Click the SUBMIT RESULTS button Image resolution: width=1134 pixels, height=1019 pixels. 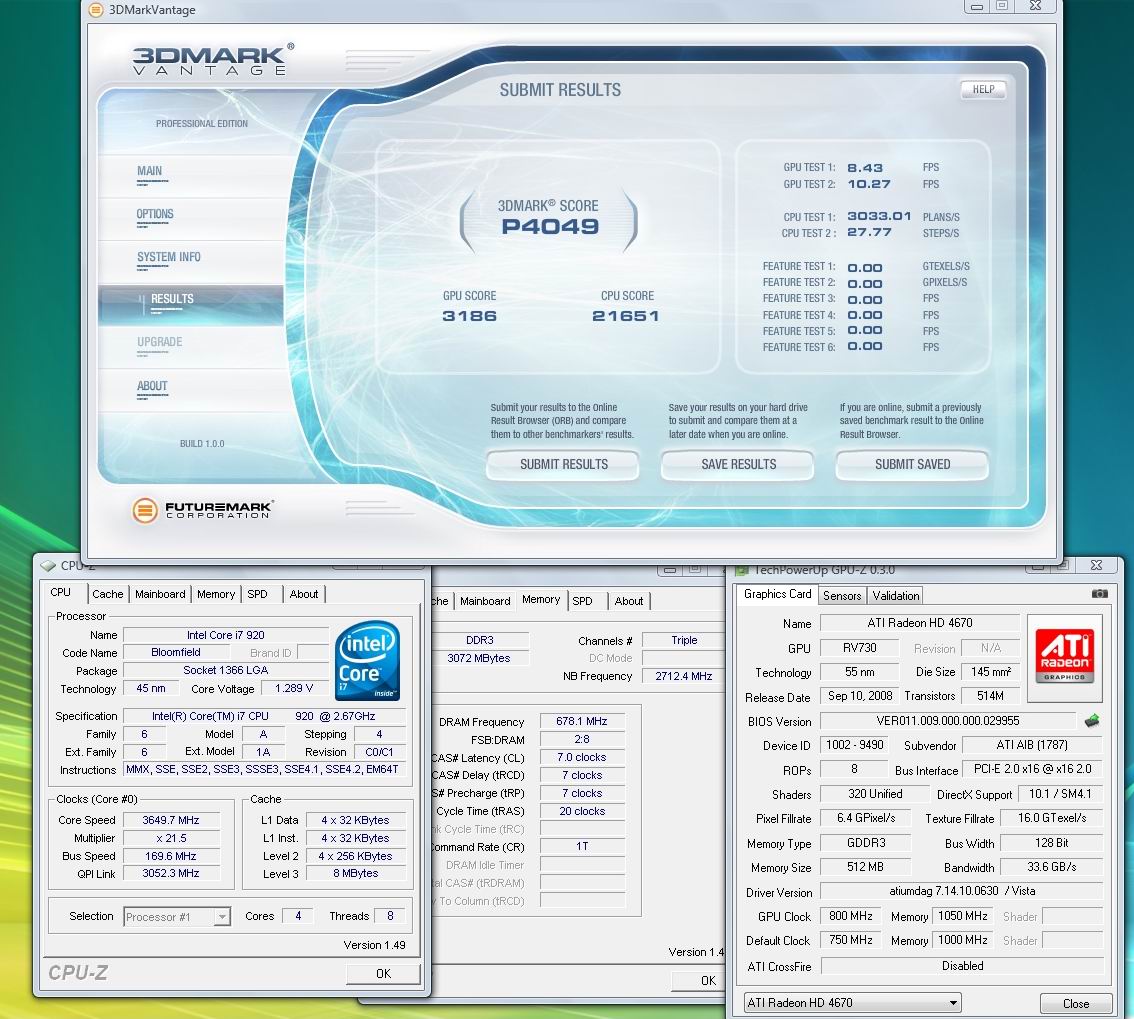click(563, 464)
